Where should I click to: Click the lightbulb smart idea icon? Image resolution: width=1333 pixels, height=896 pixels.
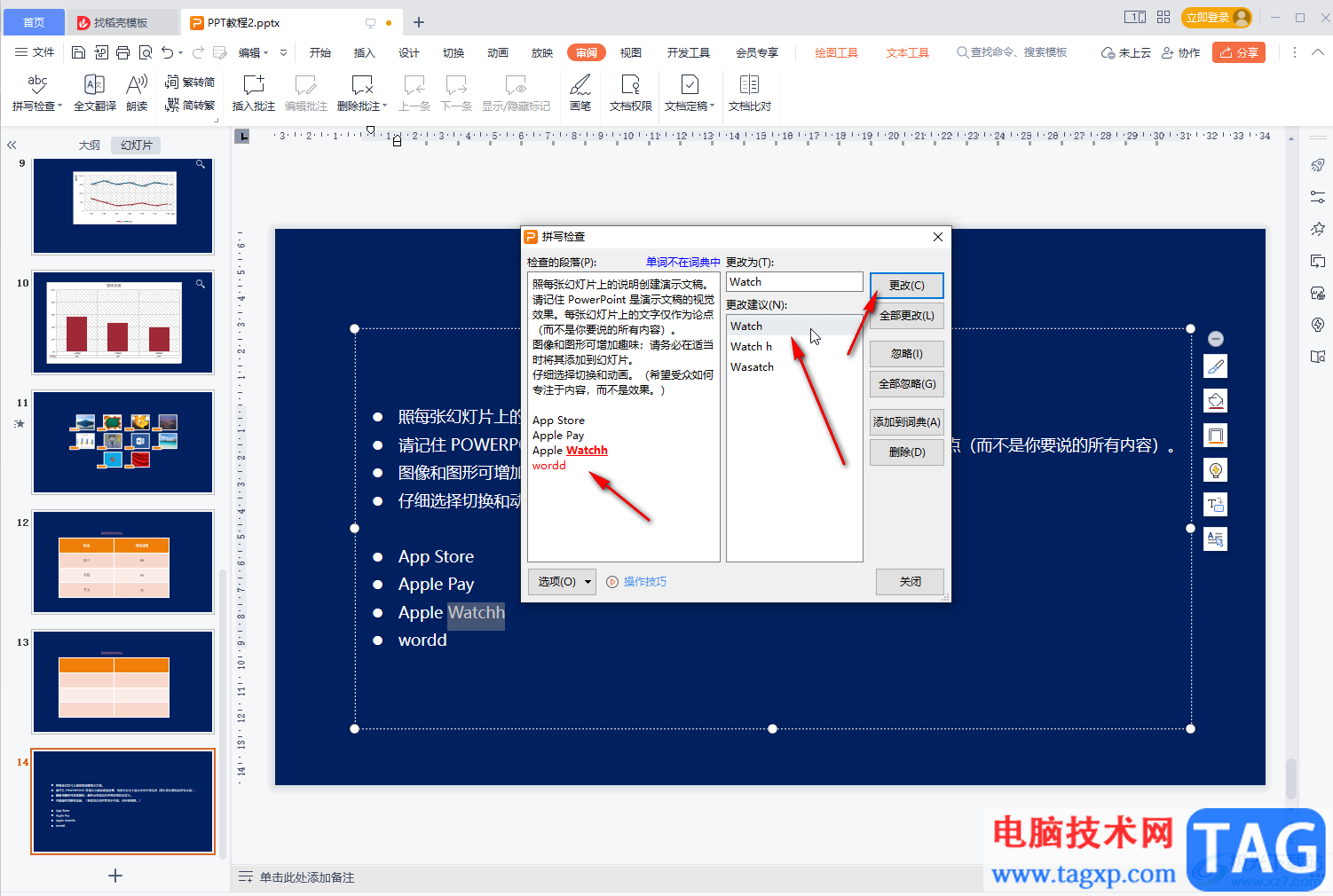tap(1216, 470)
